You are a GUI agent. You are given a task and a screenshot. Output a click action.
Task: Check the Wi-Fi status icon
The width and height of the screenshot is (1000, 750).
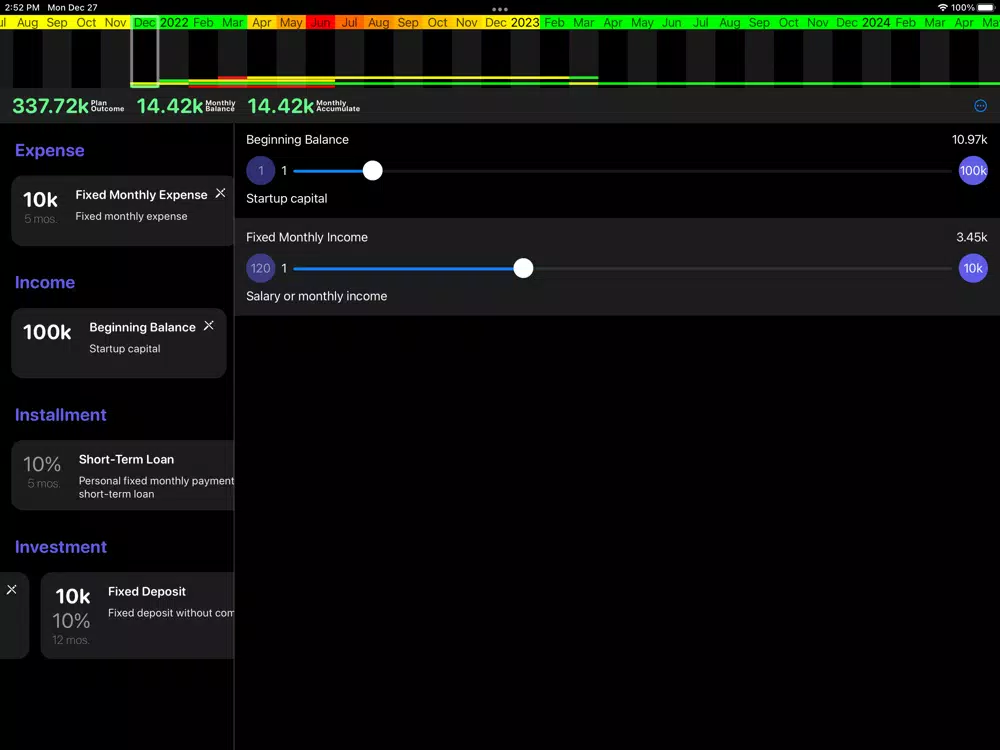click(x=943, y=8)
